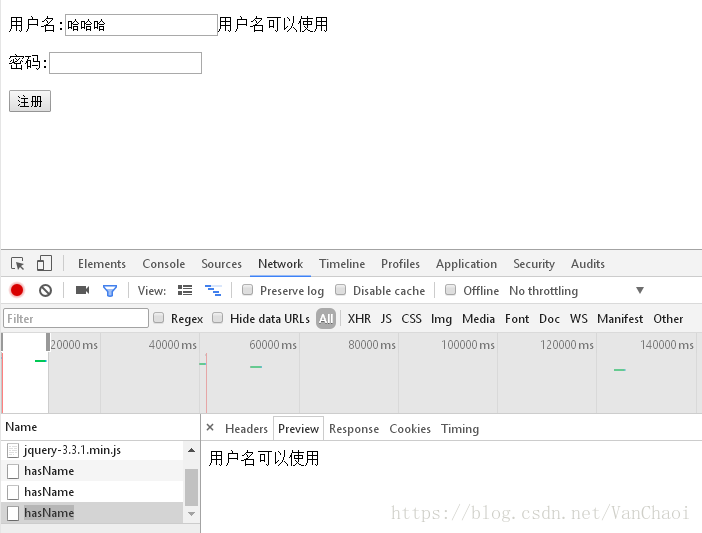Click the request list scrollbar thumb
Image resolution: width=702 pixels, height=533 pixels.
pos(191,487)
